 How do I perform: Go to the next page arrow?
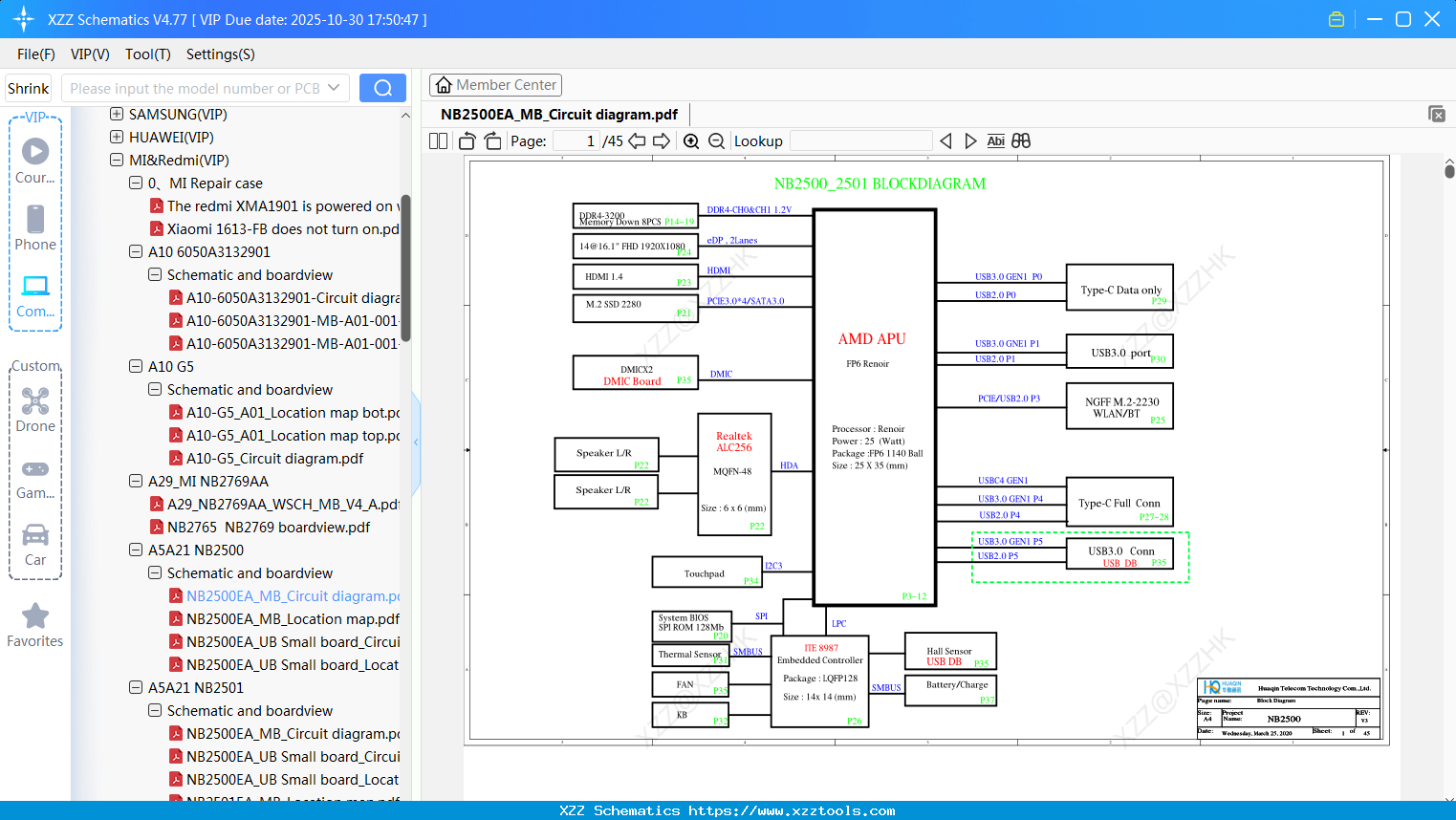[662, 140]
